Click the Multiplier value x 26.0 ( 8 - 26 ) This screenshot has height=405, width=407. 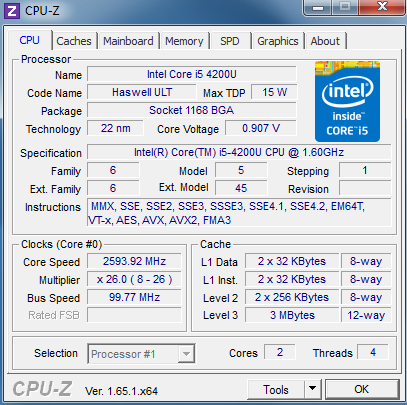pos(134,279)
